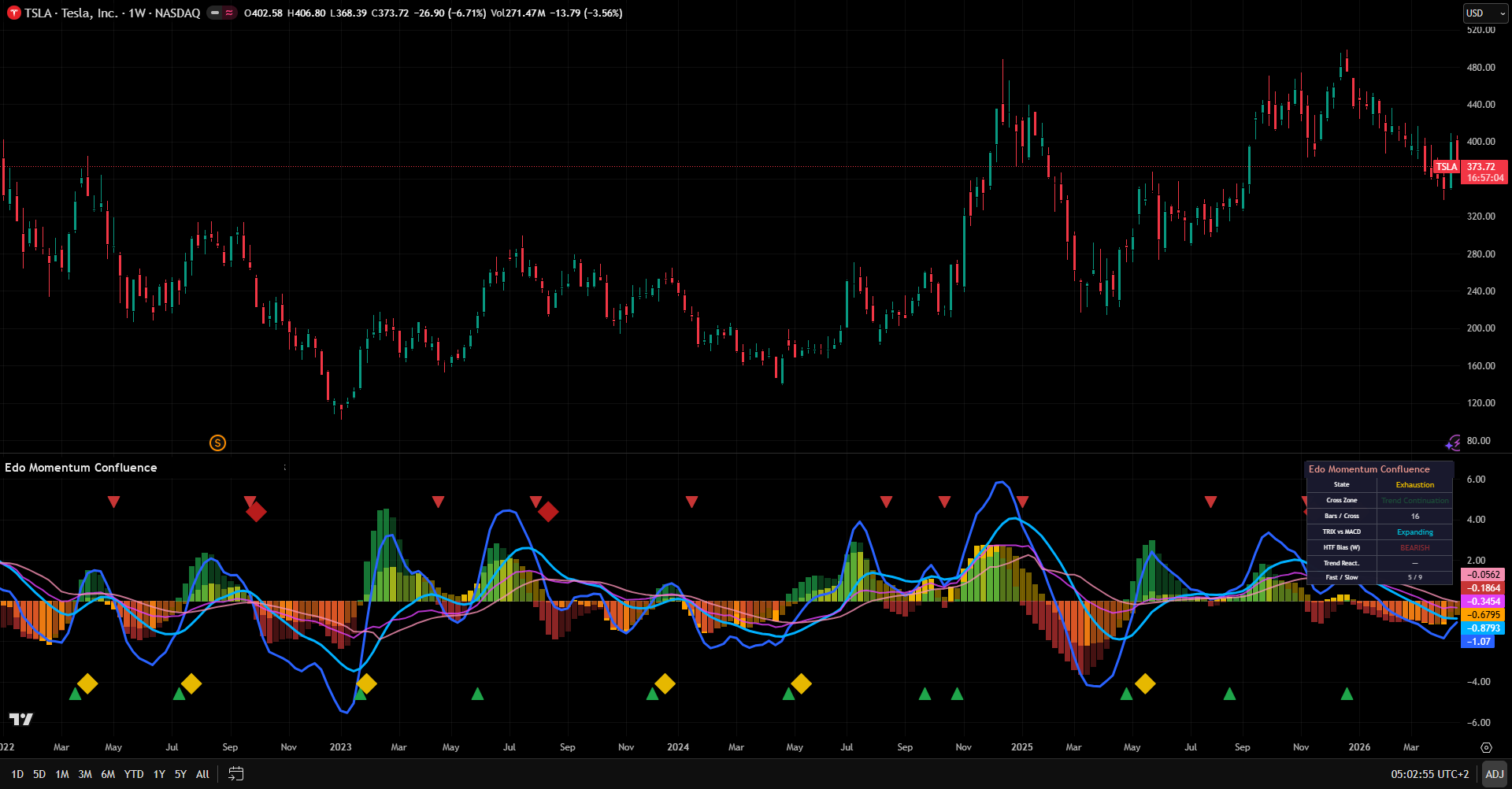Click the BEARISH HTF Bias value
The width and height of the screenshot is (1512, 789).
pyautogui.click(x=1415, y=548)
